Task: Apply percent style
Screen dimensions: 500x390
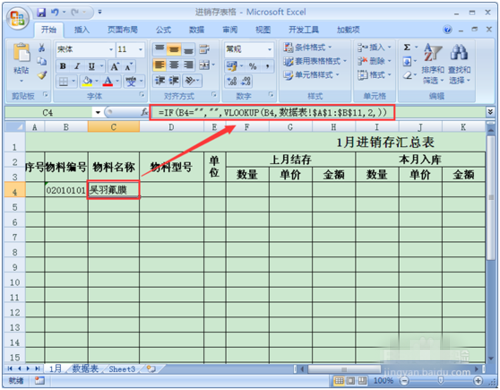Action: coord(253,66)
